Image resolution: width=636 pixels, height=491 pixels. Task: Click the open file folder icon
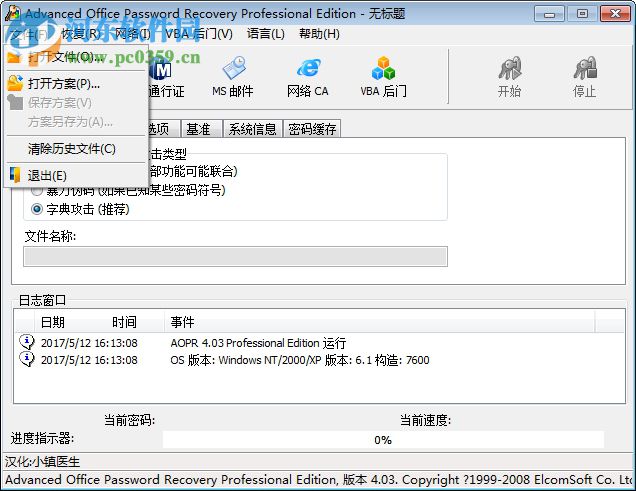click(x=14, y=57)
